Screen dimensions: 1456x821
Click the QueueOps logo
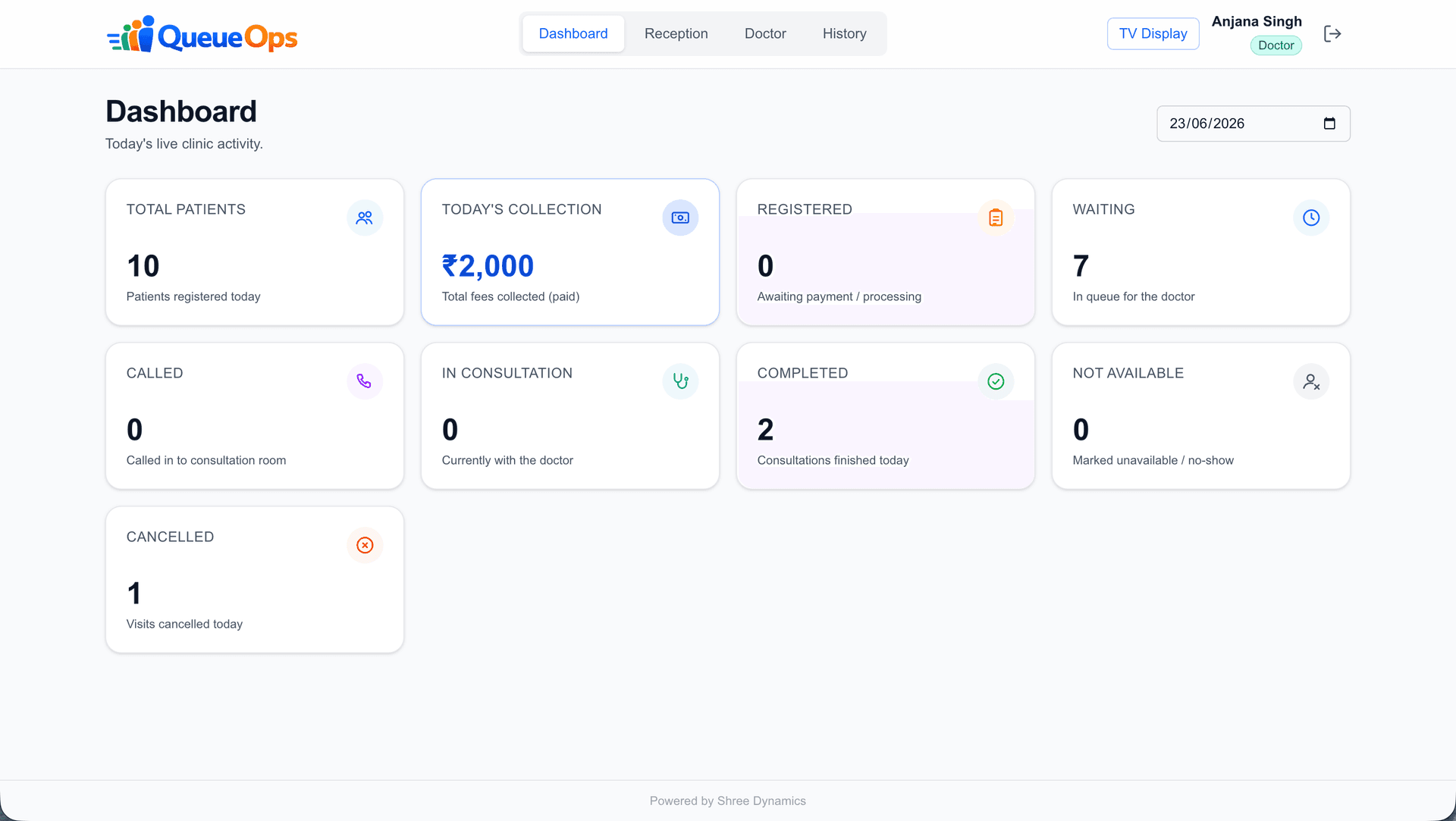coord(202,34)
